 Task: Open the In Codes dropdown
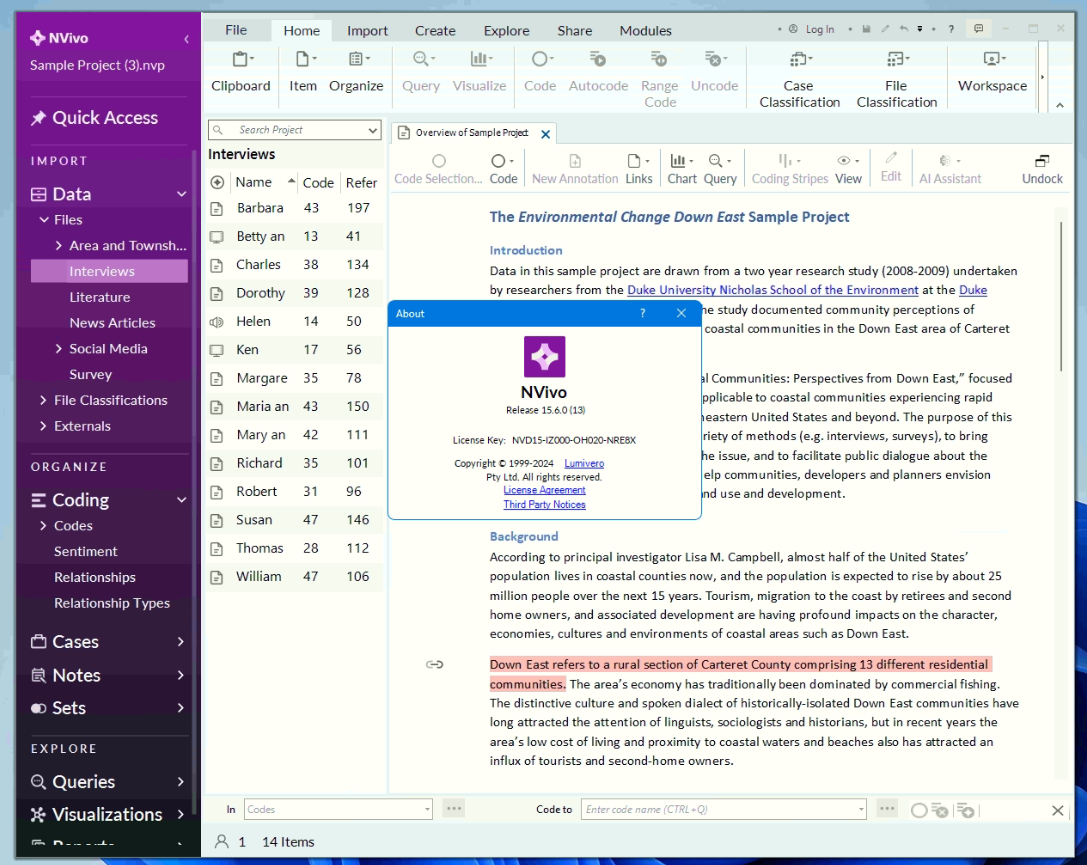(x=427, y=809)
